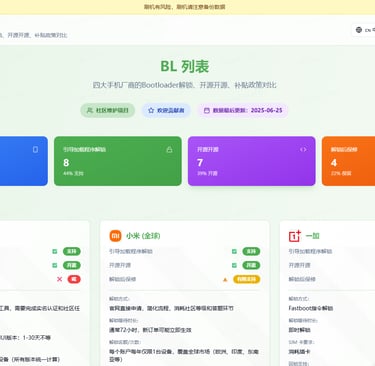
Task: Click the red X icon on left card
Action: [x=59, y=279]
